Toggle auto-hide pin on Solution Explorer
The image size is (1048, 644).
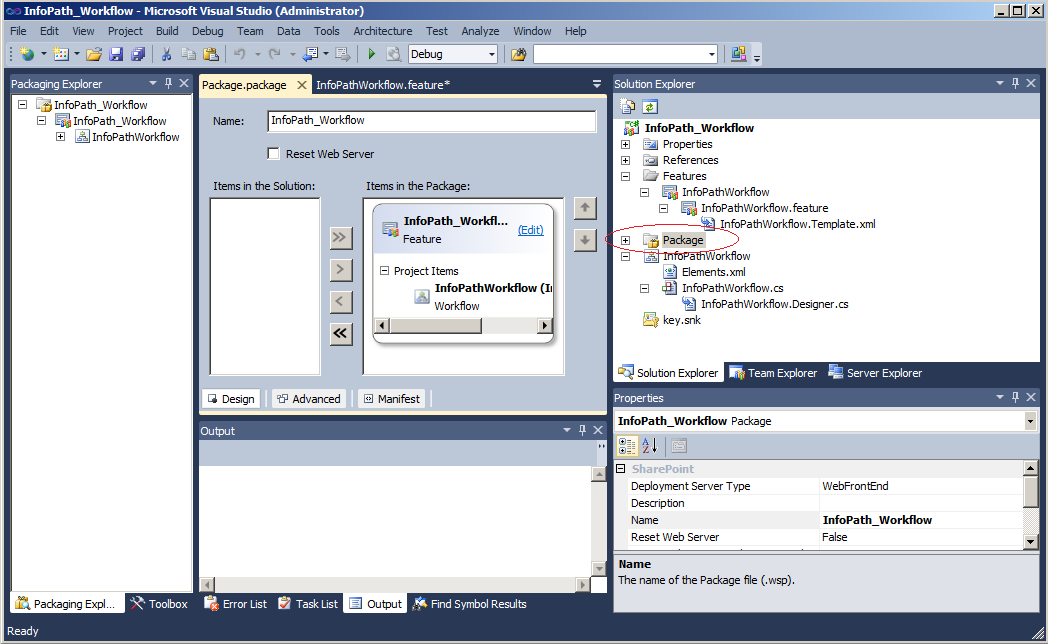(x=1014, y=83)
